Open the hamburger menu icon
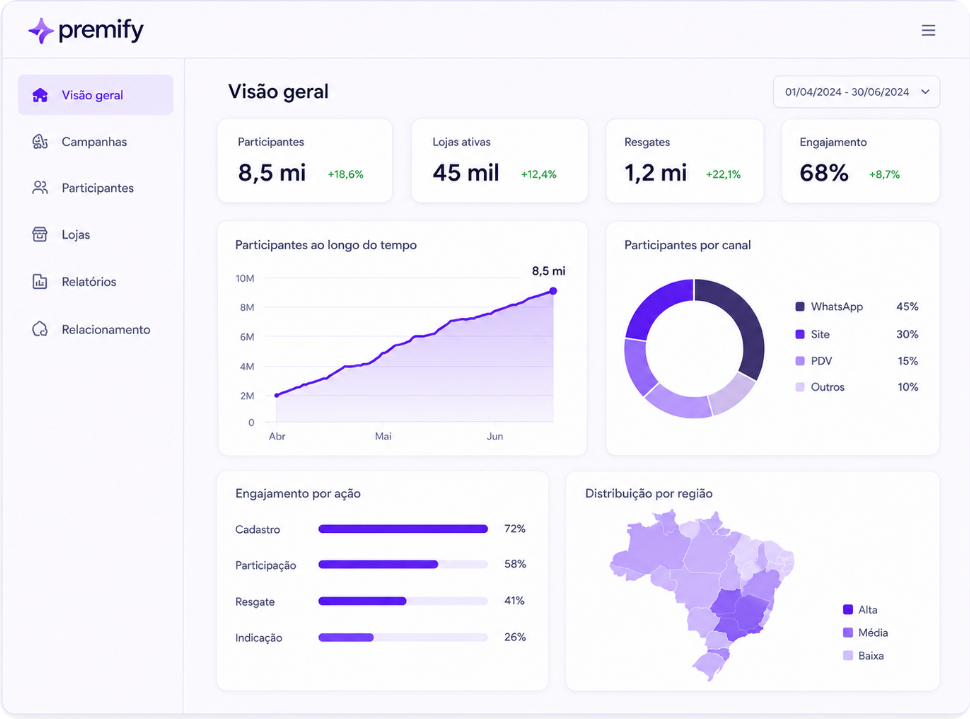The image size is (970, 719). (928, 30)
